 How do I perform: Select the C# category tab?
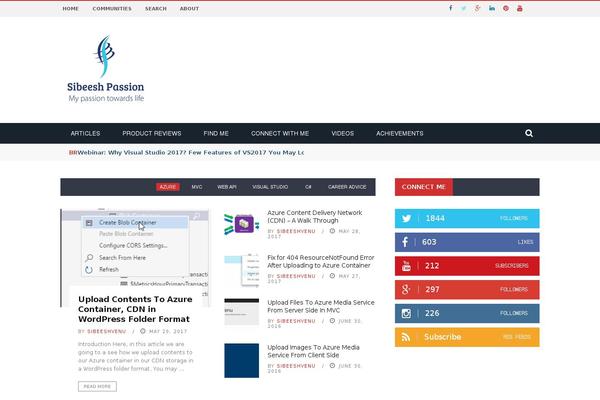(x=308, y=187)
